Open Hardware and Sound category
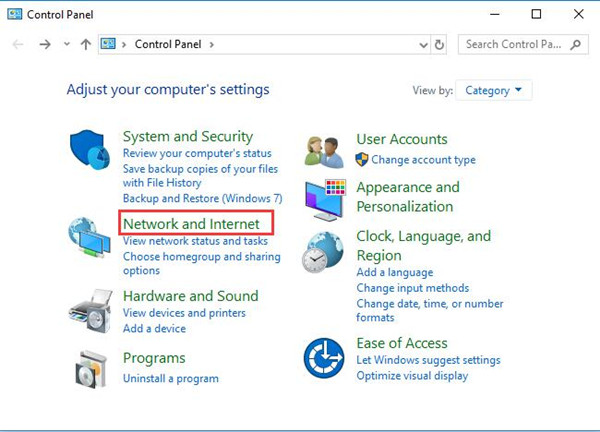 191,296
